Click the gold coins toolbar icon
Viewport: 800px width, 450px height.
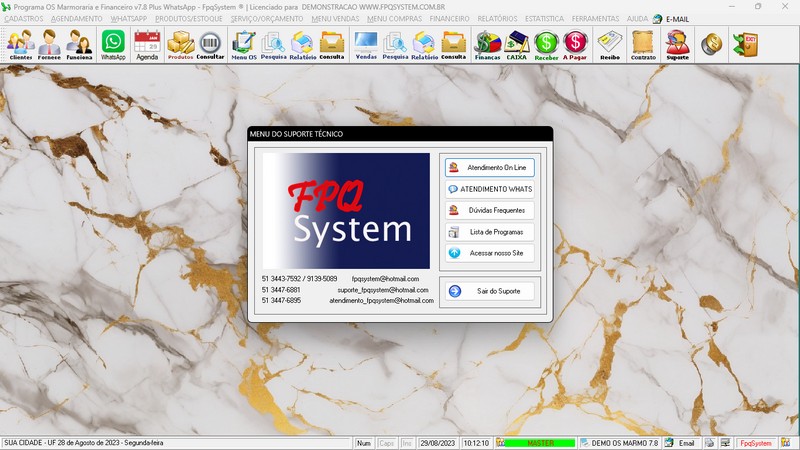point(711,44)
